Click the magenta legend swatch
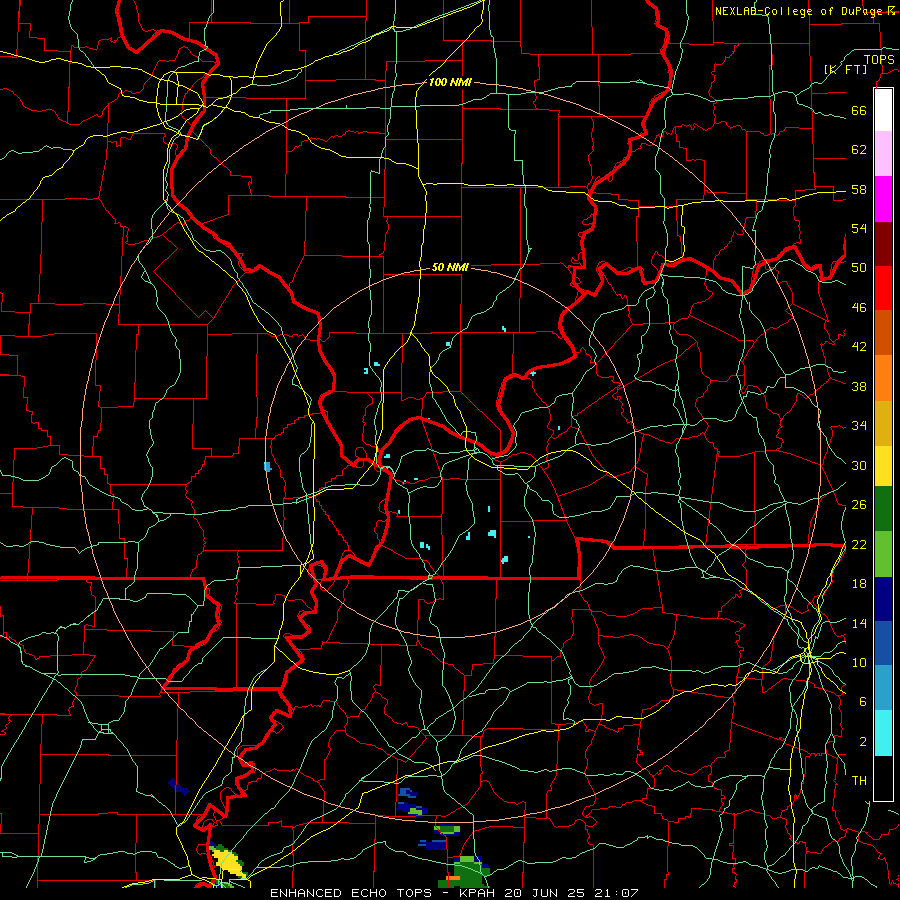This screenshot has width=900, height=900. coord(883,199)
